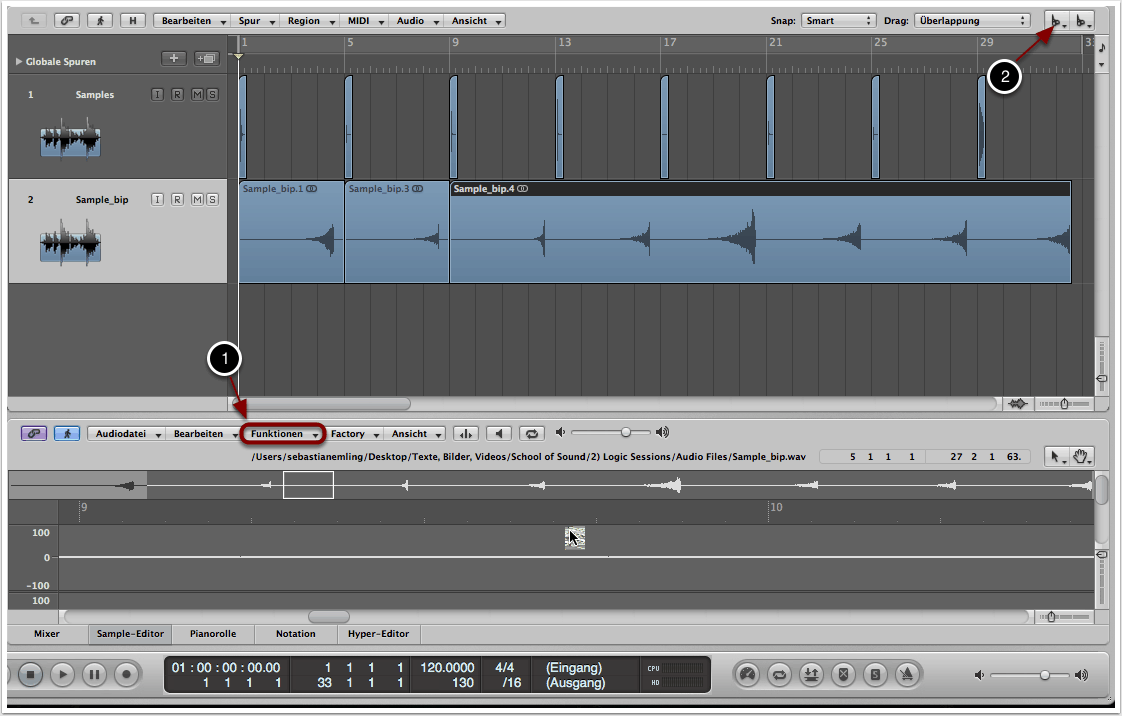Open the Funktionen menu in Sample Editor

284,434
